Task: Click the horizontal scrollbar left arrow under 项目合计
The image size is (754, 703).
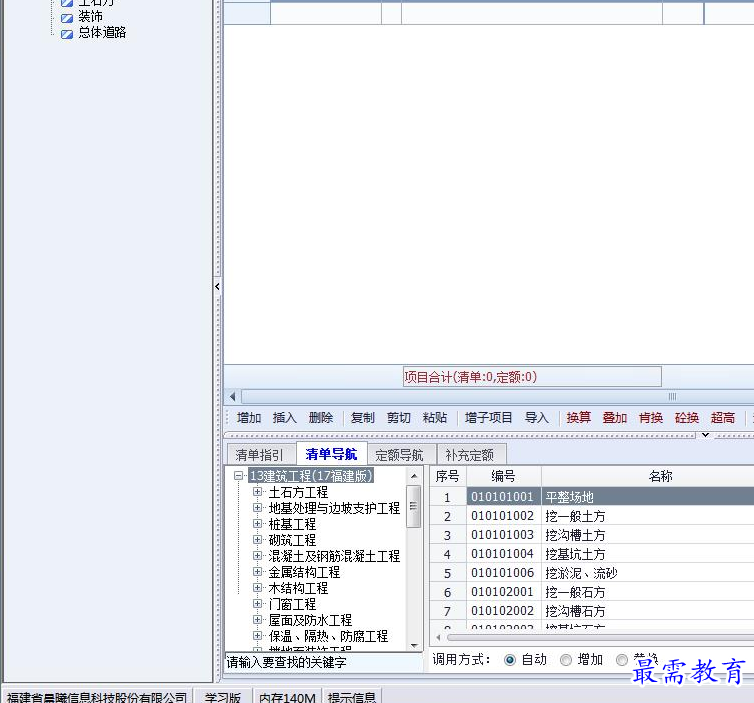Action: 233,397
